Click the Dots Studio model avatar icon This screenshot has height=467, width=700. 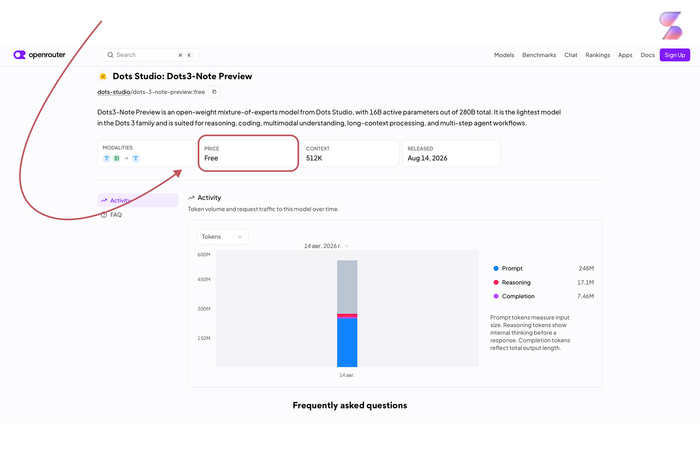[103, 76]
